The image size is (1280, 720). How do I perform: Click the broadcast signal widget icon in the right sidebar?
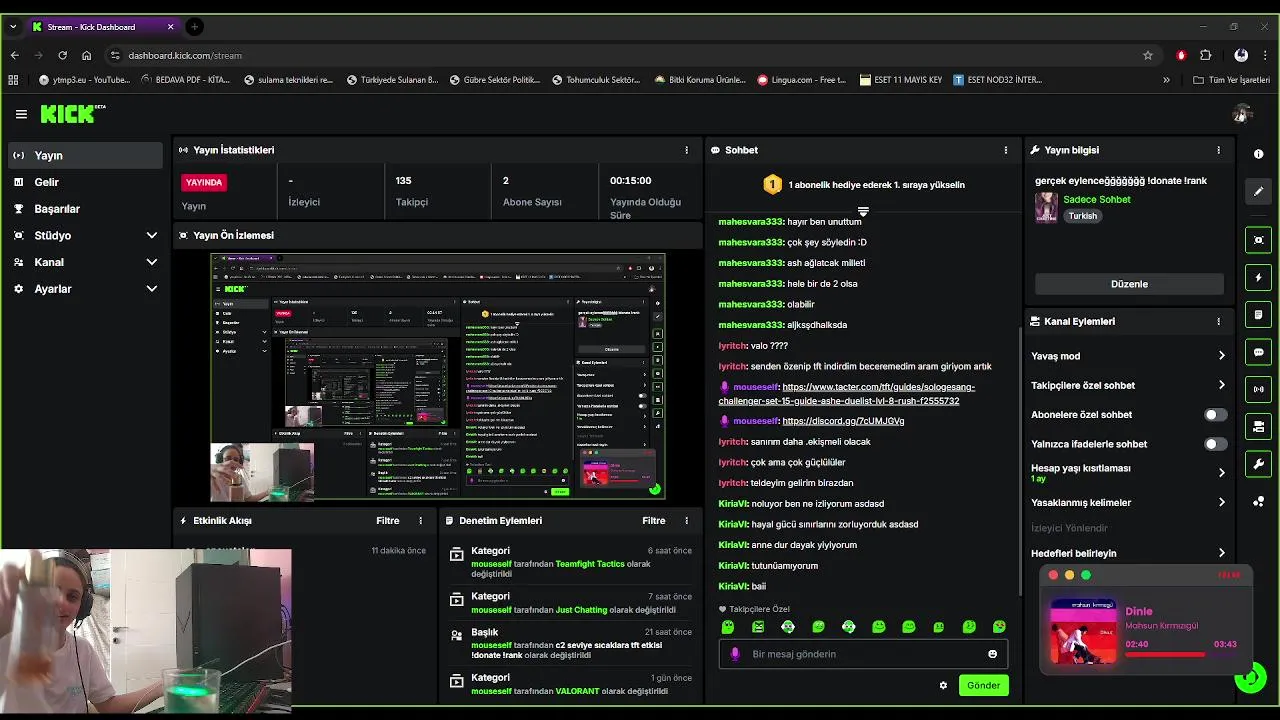(x=1259, y=389)
